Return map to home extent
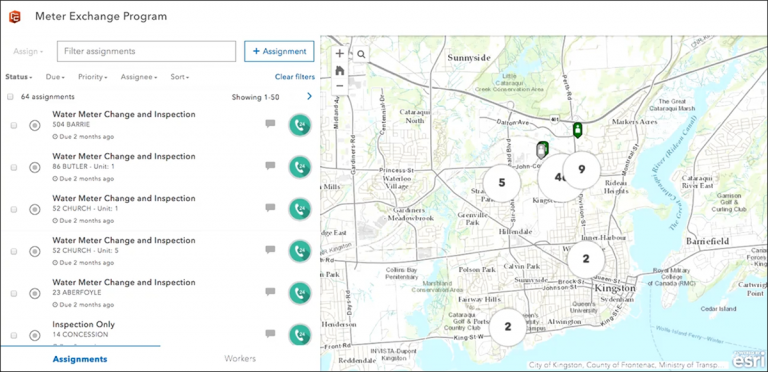 339,70
